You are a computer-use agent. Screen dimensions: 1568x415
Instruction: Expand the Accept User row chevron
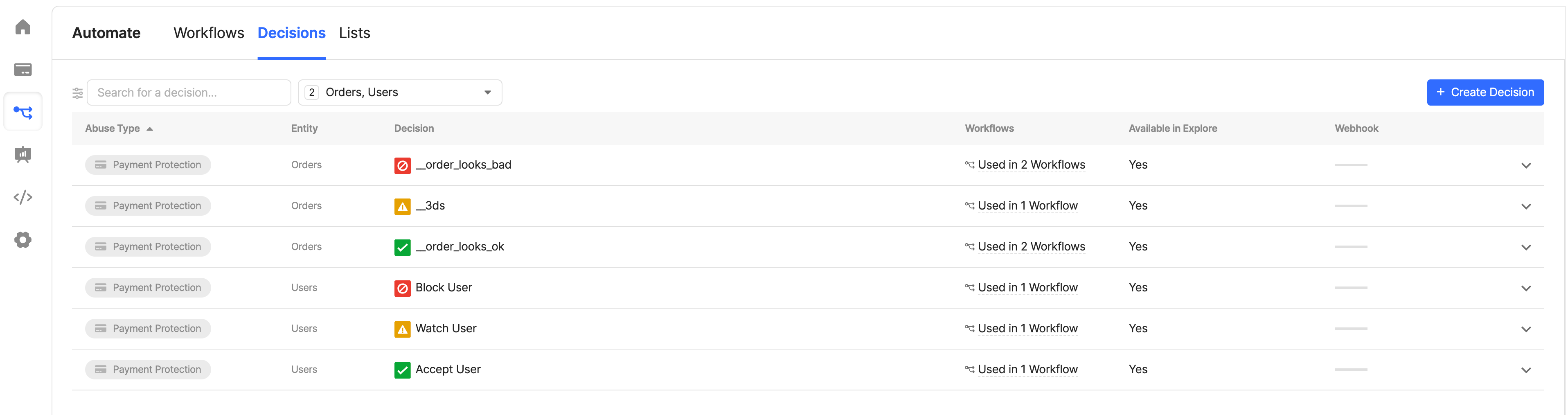point(1525,370)
